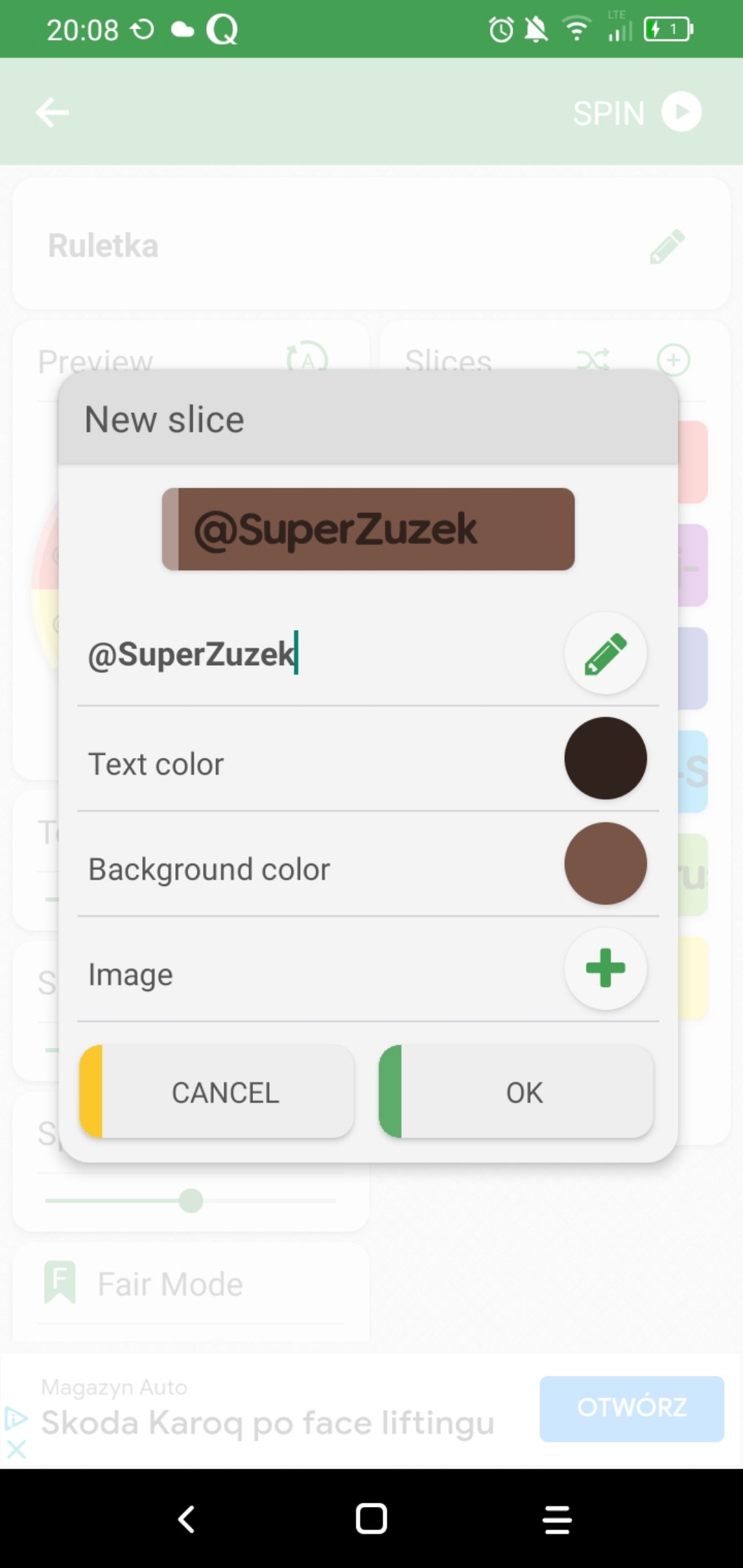Add a slice via the circled plus

pos(673,360)
